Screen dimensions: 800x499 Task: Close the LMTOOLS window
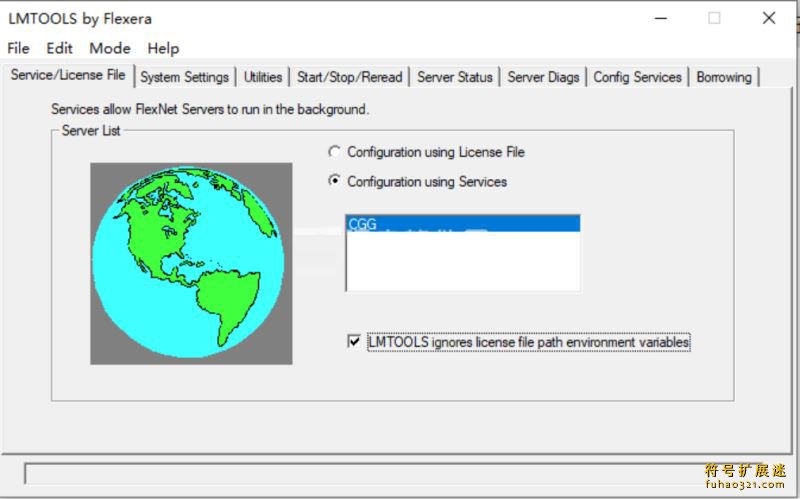[769, 18]
